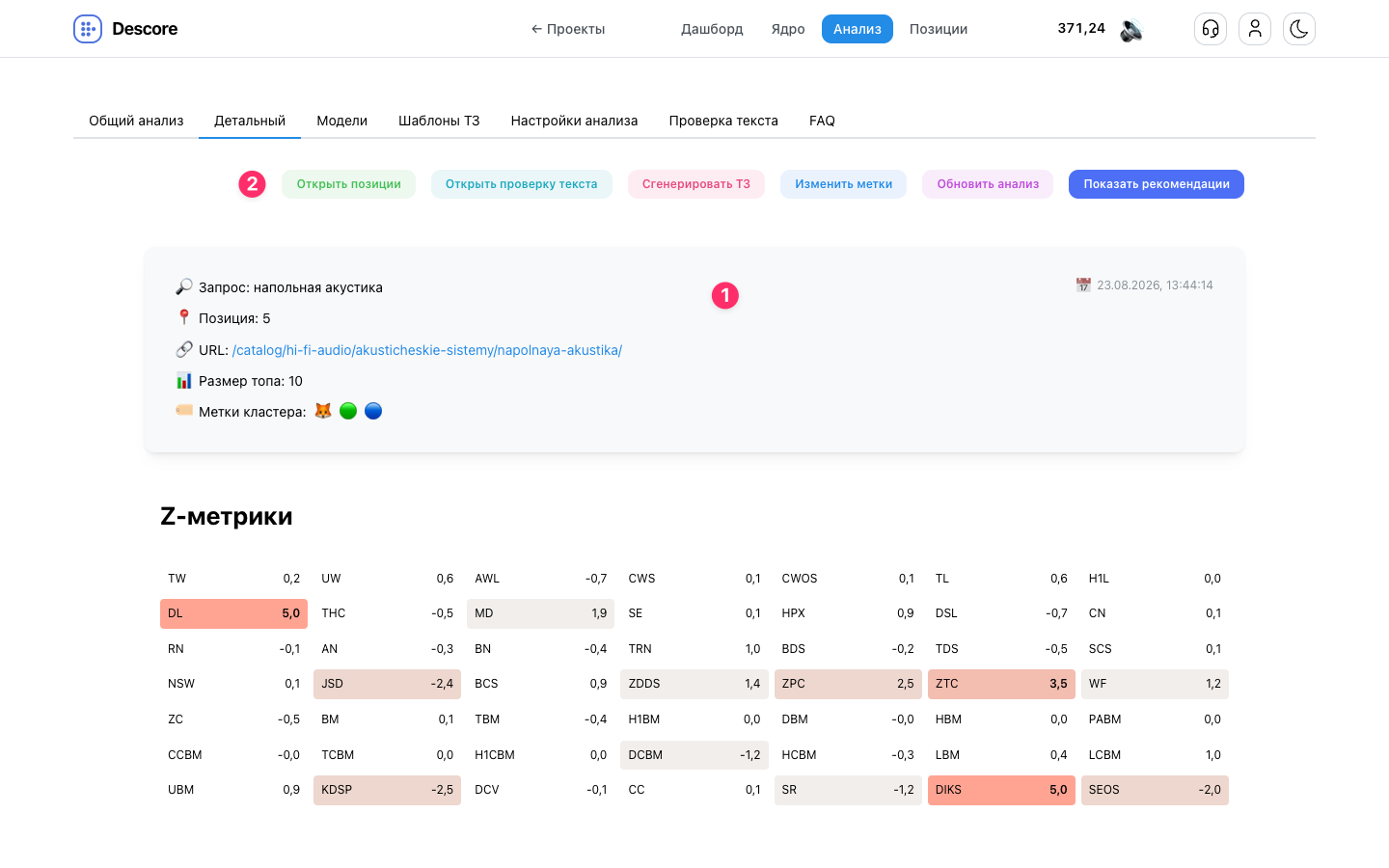Select the green circle cluster label
The width and height of the screenshot is (1389, 868).
pos(348,411)
